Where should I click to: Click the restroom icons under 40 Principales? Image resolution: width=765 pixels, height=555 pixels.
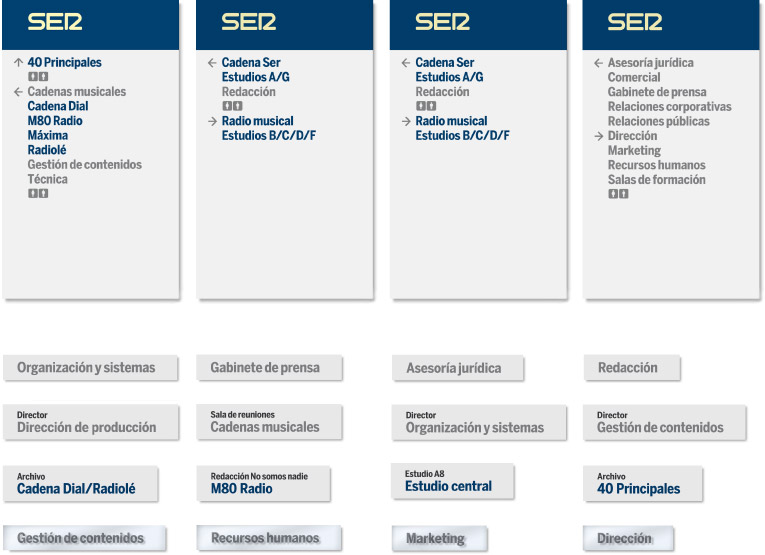click(38, 77)
